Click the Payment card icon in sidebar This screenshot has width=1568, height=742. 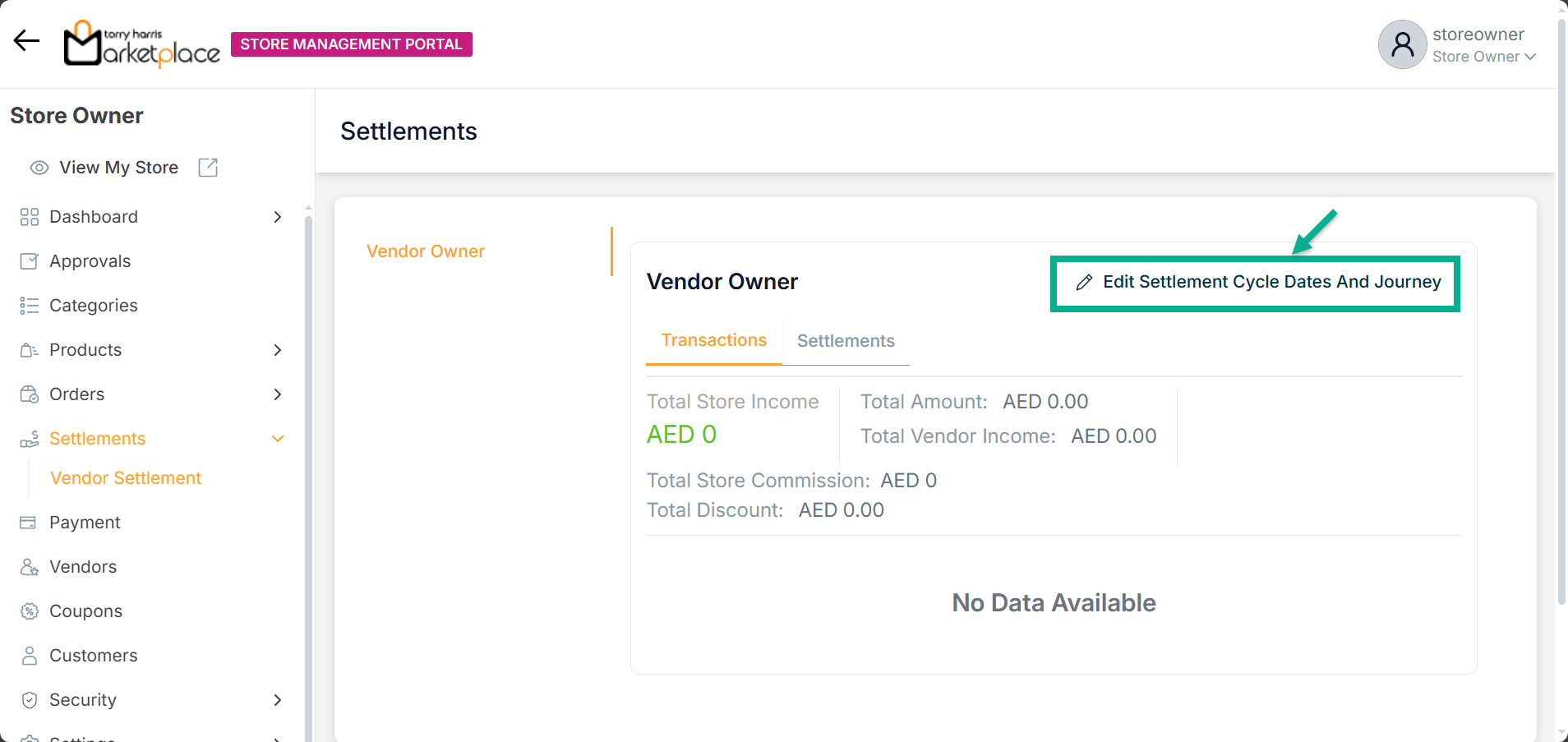coord(29,523)
